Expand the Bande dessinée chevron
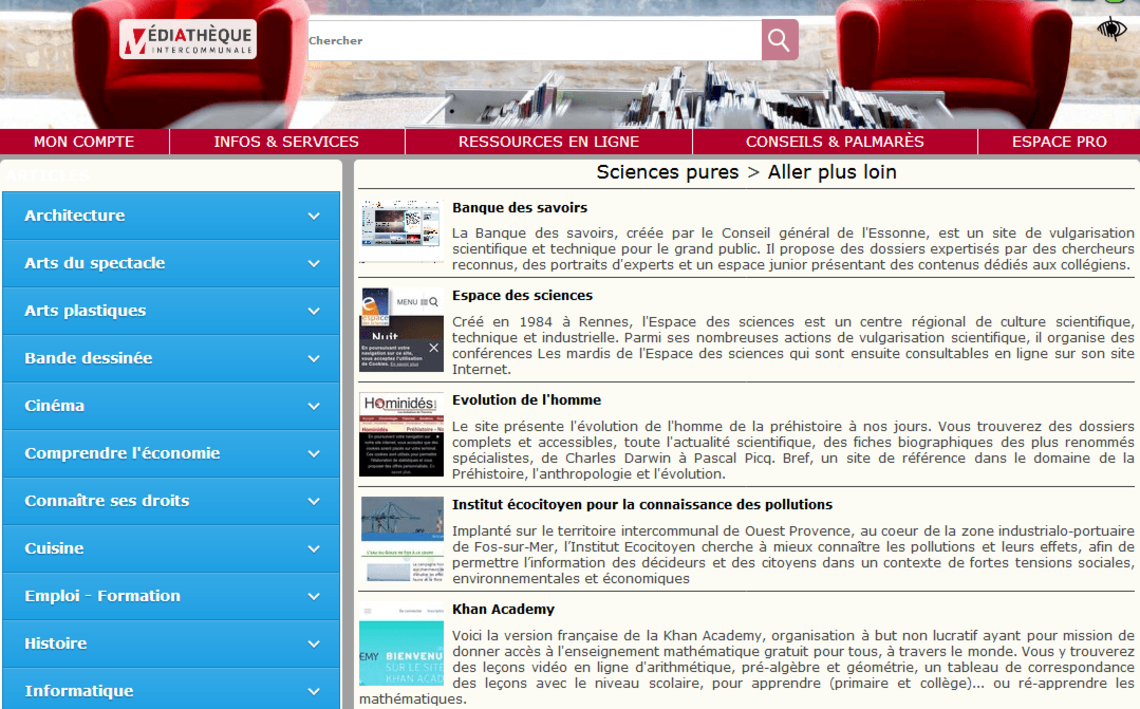Screen dimensions: 1140x709 [x=314, y=359]
